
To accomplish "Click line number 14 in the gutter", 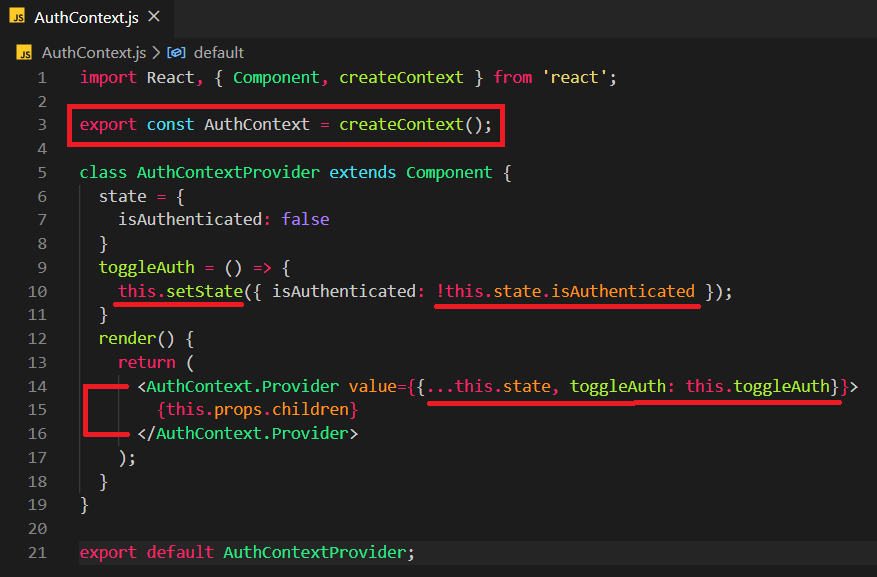I will (x=37, y=386).
